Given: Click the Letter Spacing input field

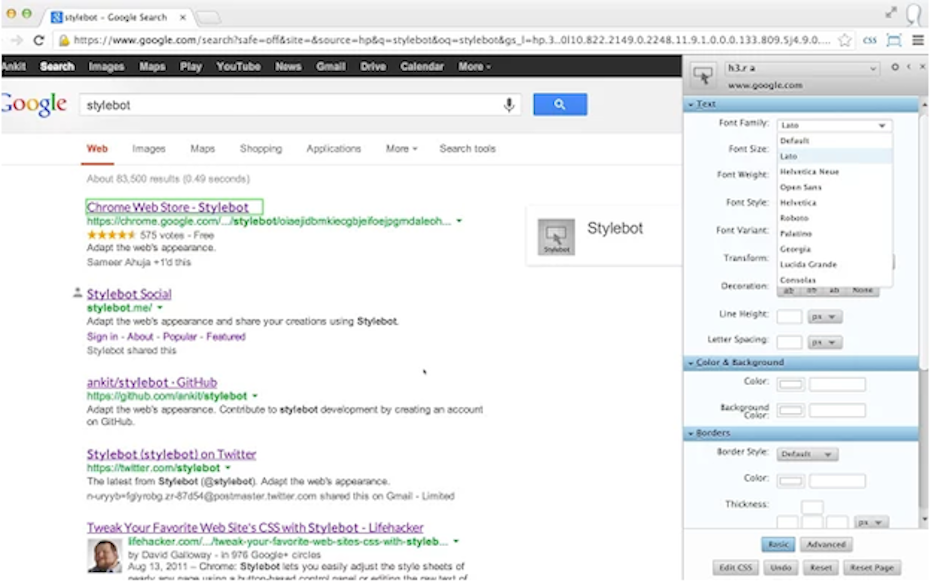Looking at the screenshot, I should [x=789, y=342].
